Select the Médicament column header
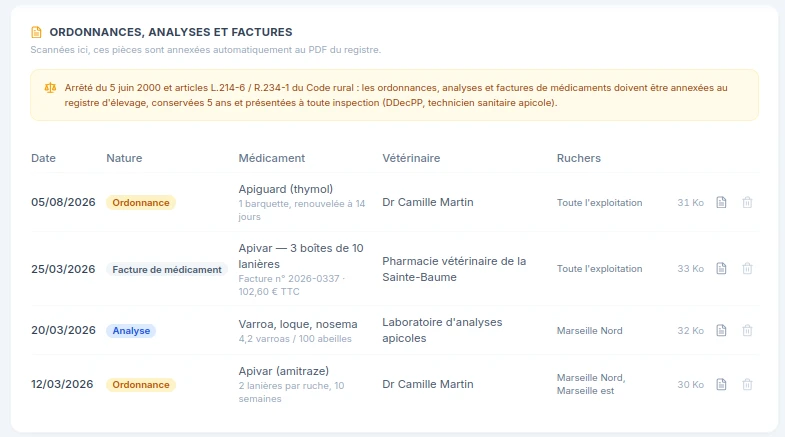This screenshot has width=785, height=437. point(271,158)
